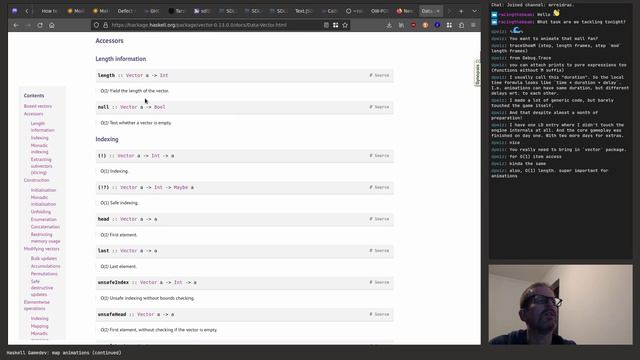Image resolution: width=640 pixels, height=360 pixels.
Task: Click the Bool type in null signature
Action: pos(160,107)
